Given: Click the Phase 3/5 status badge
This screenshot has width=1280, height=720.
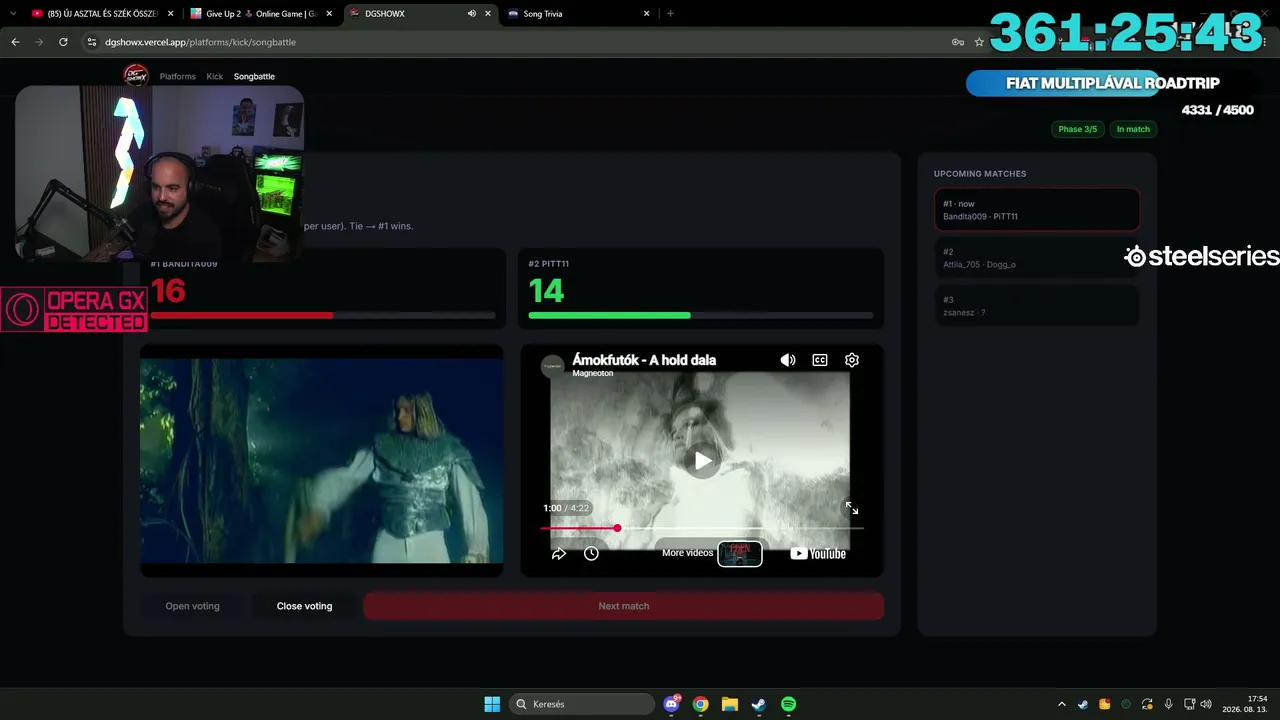Looking at the screenshot, I should coord(1077,129).
